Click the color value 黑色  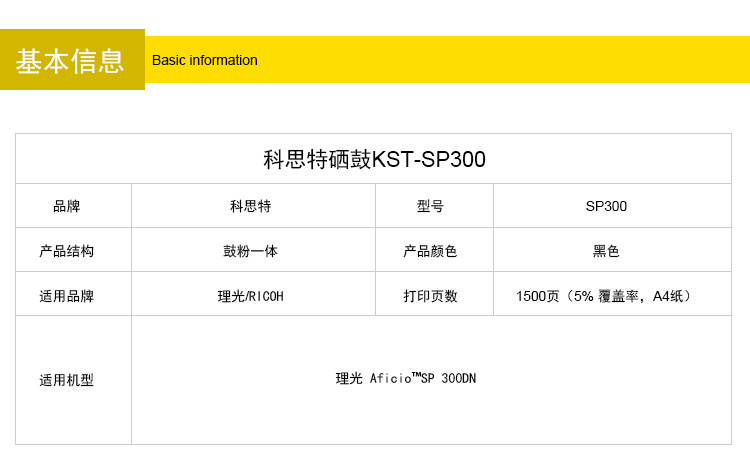tap(606, 251)
